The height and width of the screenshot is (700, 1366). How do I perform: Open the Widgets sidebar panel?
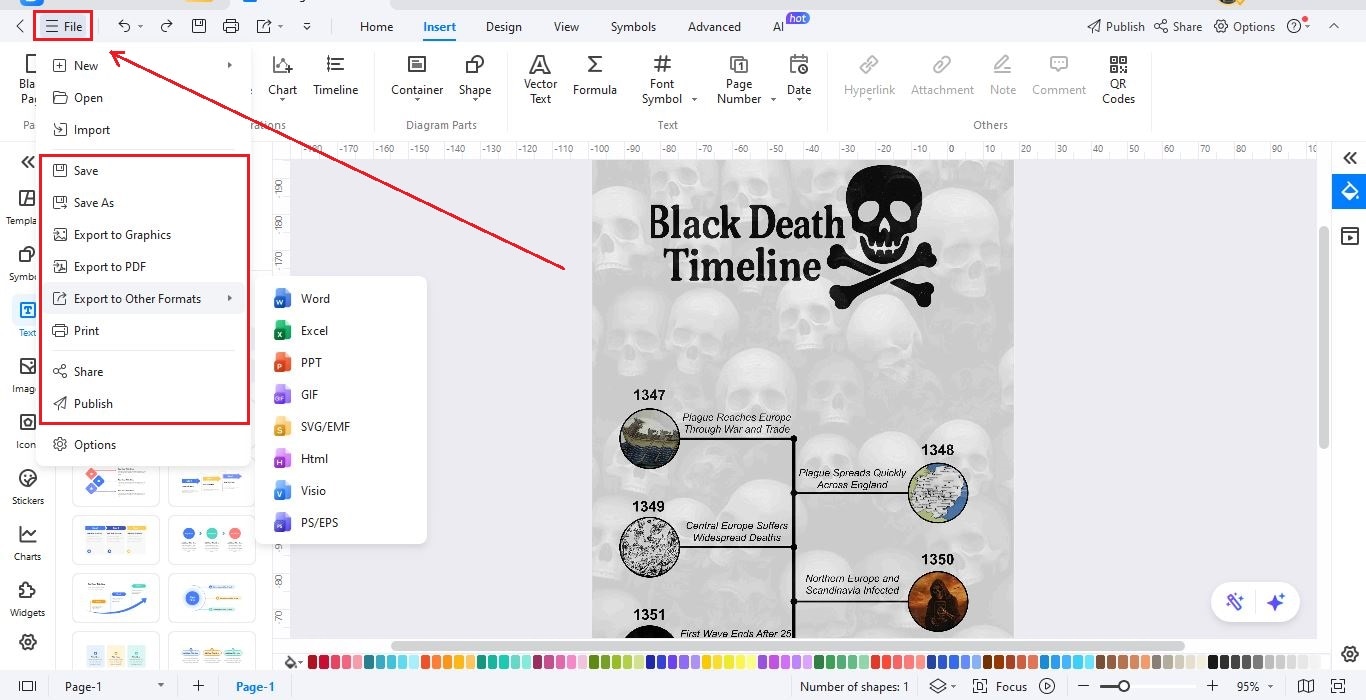(28, 598)
